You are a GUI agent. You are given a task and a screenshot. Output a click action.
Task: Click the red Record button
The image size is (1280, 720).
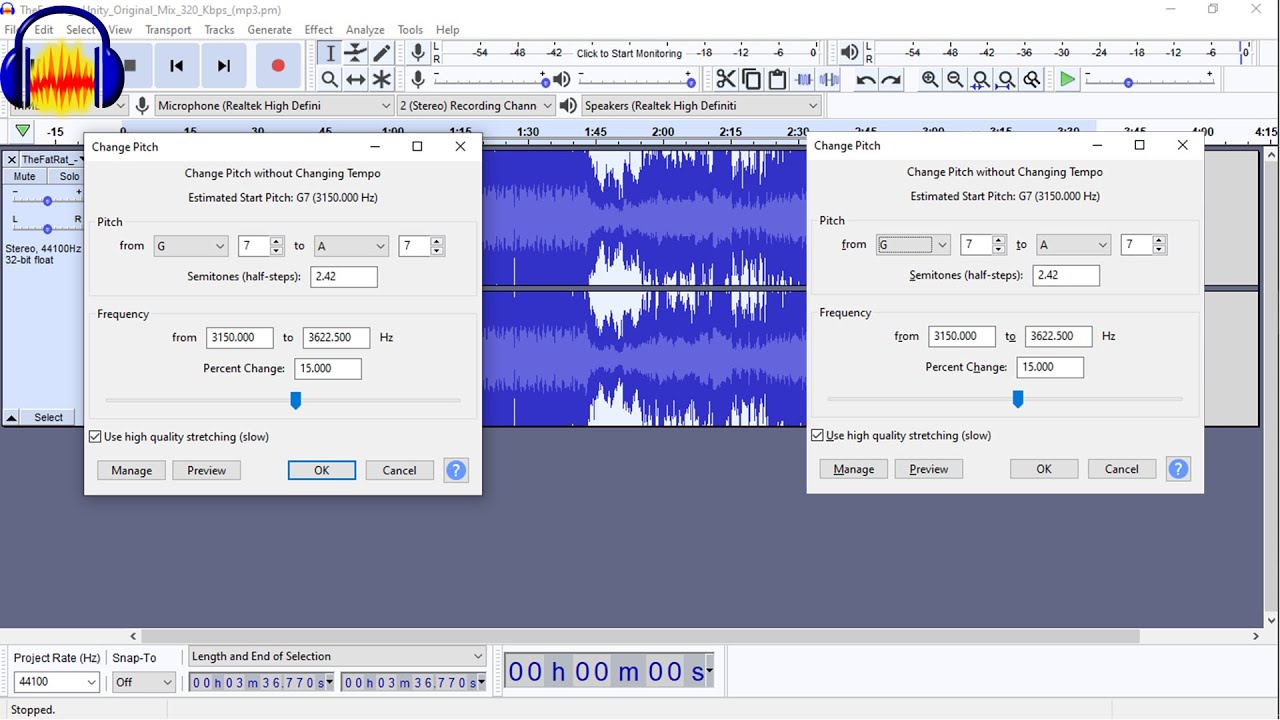[x=278, y=66]
